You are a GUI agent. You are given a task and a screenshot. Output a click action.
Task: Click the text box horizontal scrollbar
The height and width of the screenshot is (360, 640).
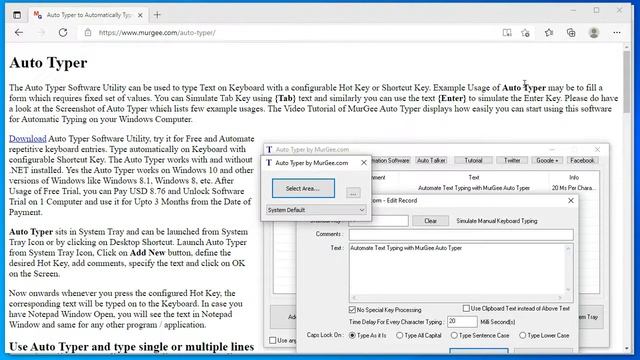click(457, 298)
